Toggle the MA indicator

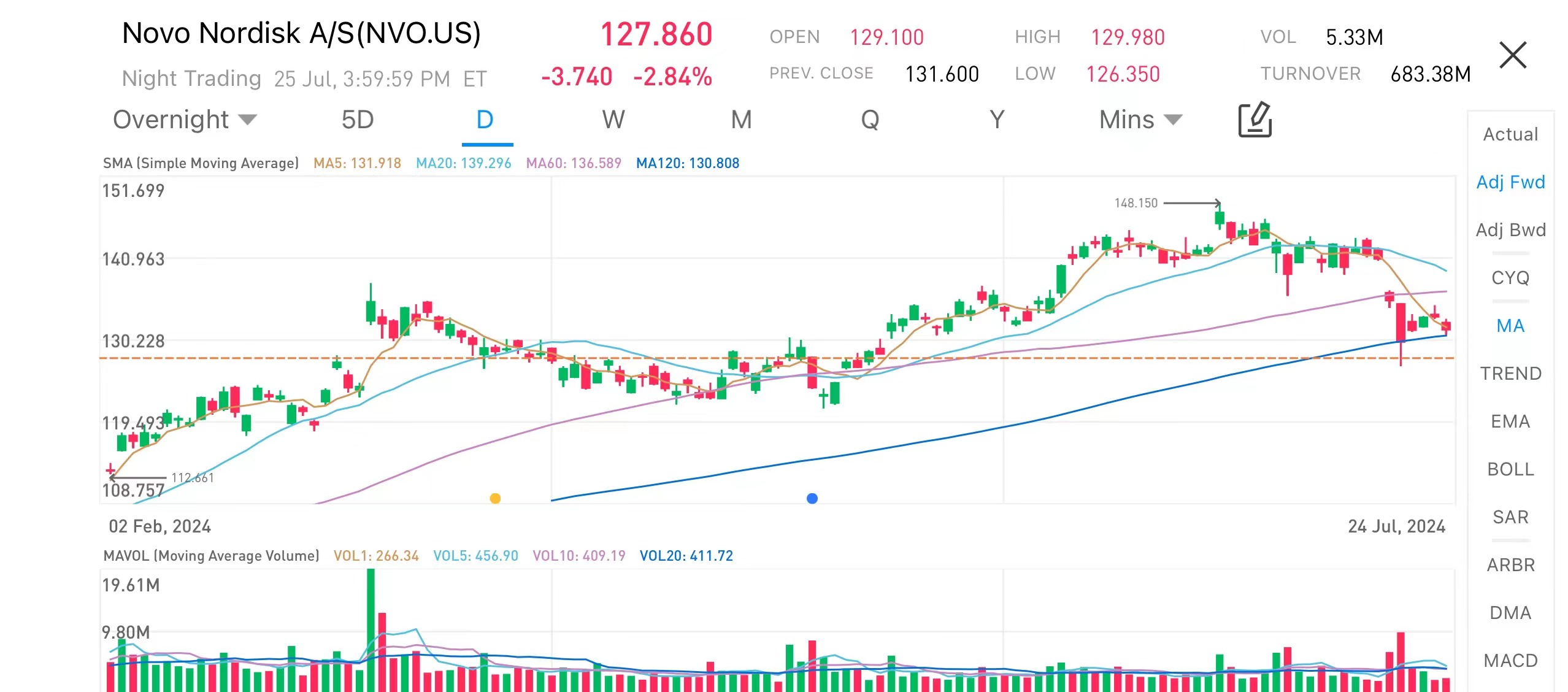(1510, 326)
